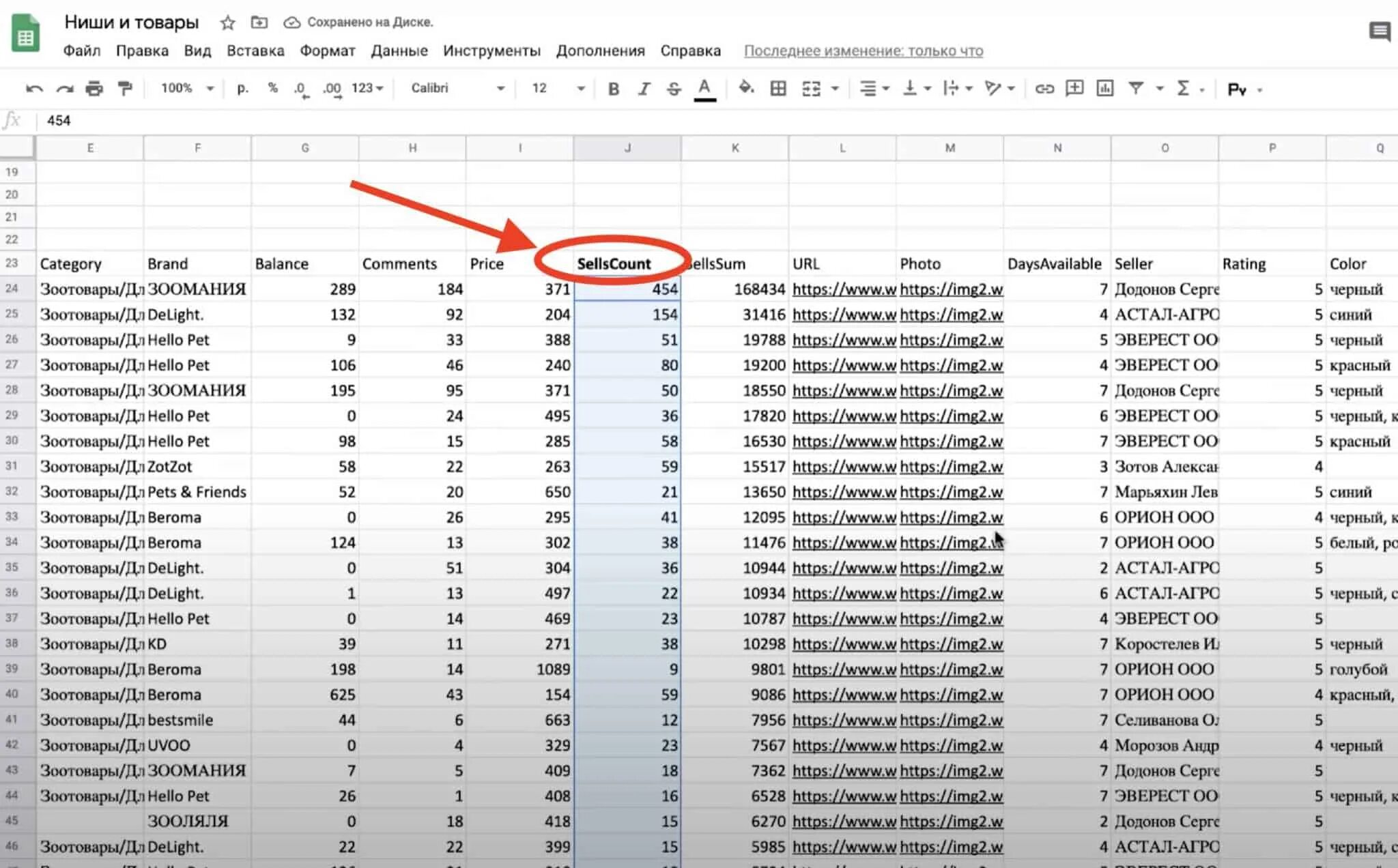
Task: Open filter views dropdown arrow
Action: click(1159, 89)
